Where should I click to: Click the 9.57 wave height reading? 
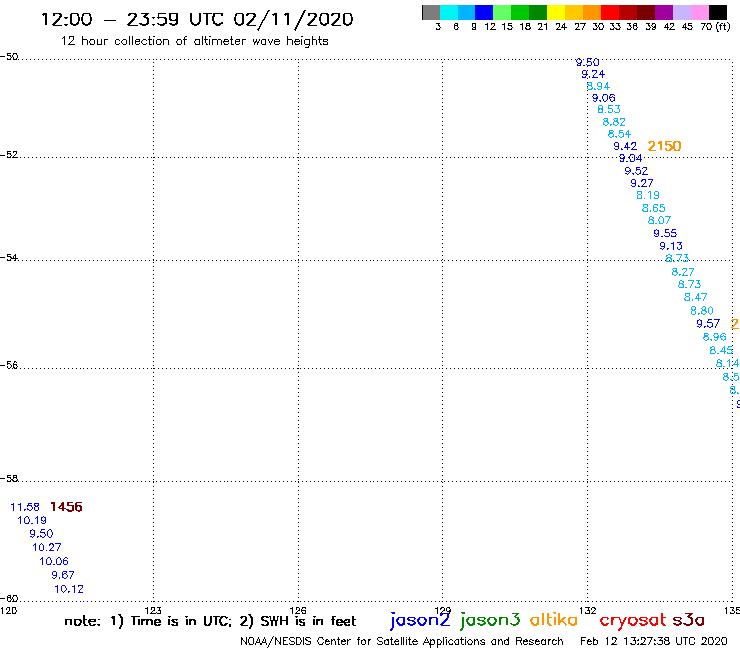click(x=708, y=323)
